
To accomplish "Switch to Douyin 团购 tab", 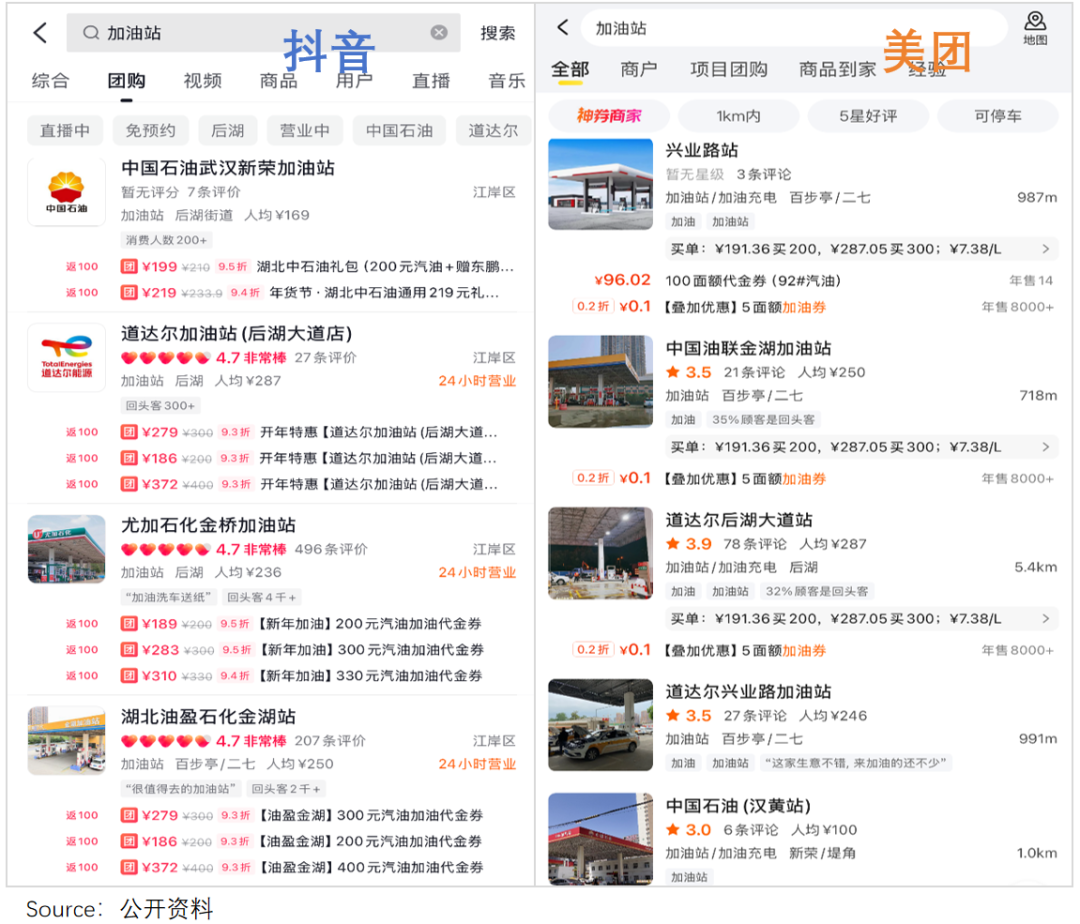I will 126,81.
